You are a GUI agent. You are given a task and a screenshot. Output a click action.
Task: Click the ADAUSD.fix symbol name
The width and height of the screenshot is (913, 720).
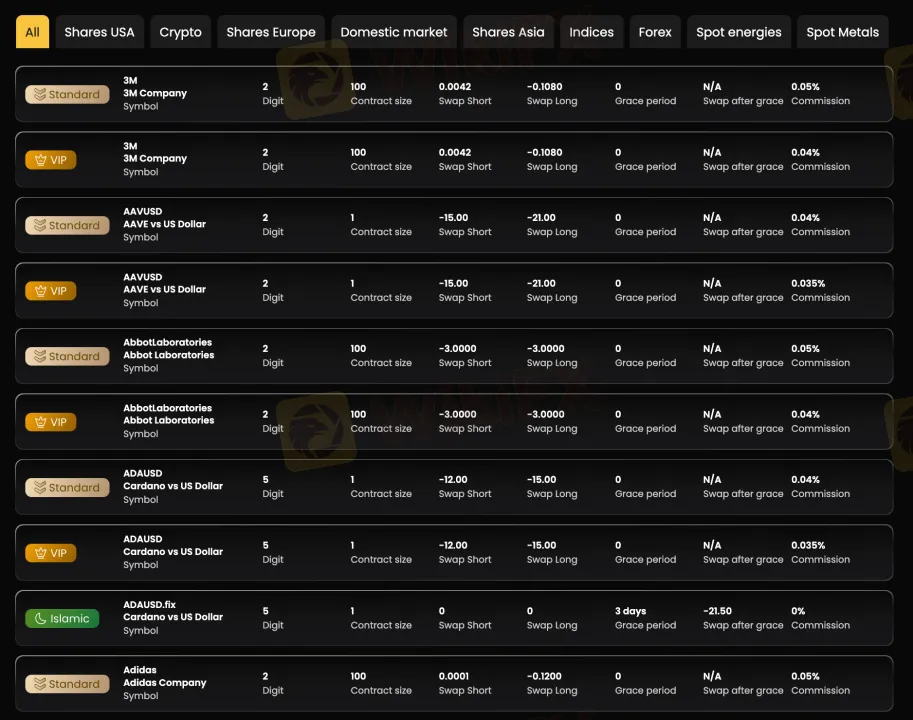tap(150, 605)
